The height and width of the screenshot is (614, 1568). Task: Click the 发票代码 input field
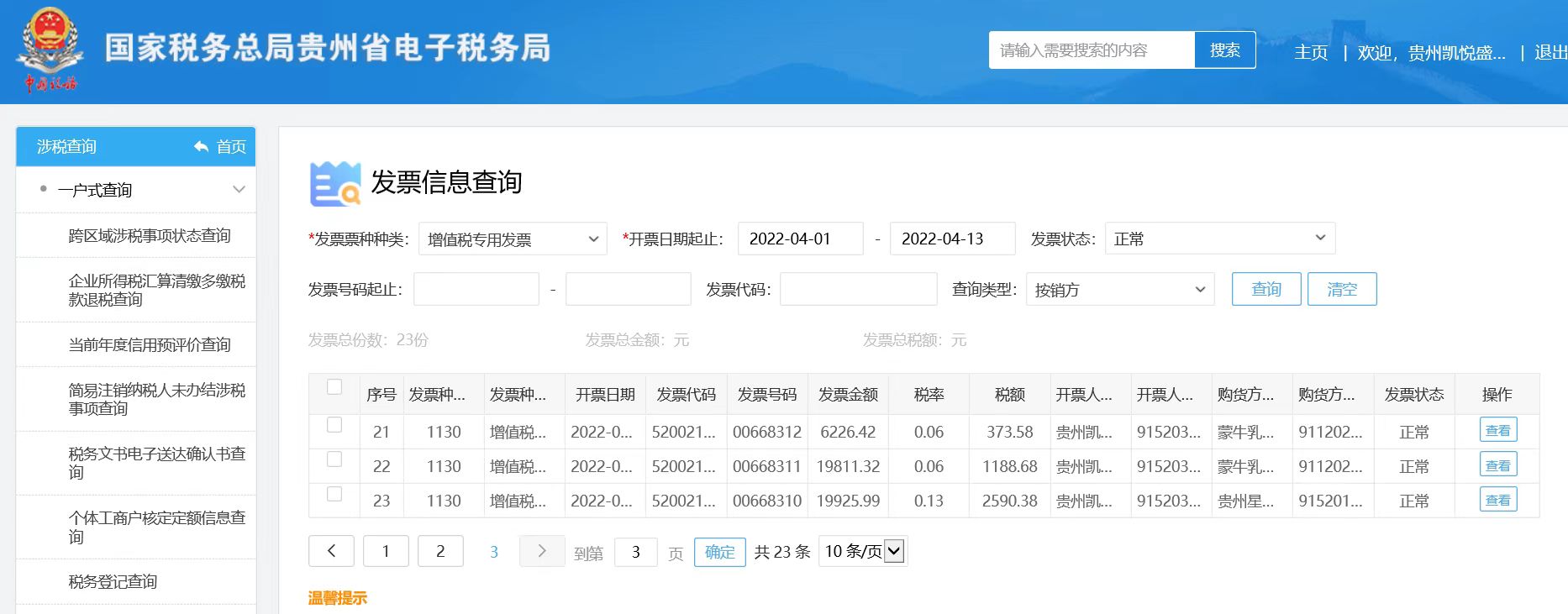[858, 289]
